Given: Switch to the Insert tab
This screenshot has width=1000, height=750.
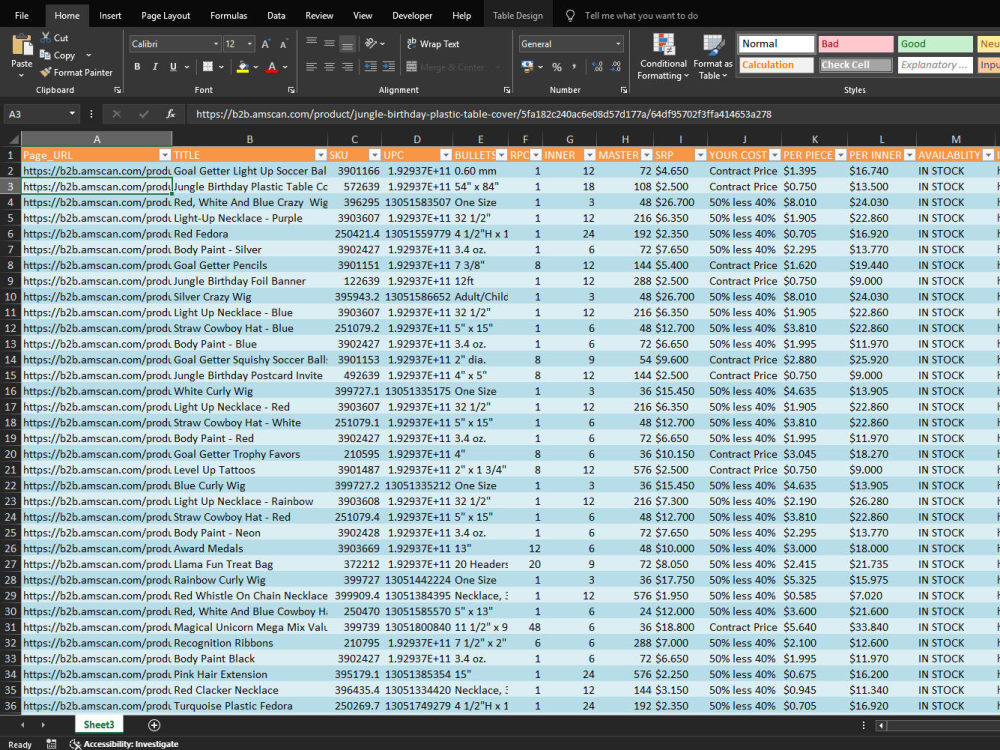Looking at the screenshot, I should [110, 15].
